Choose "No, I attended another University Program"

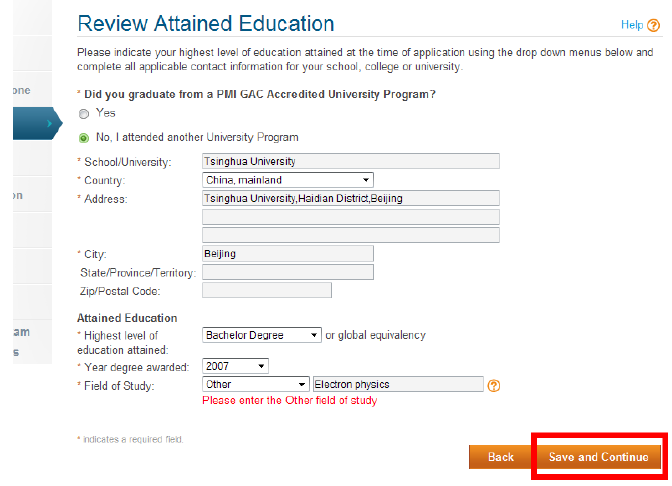point(84,138)
